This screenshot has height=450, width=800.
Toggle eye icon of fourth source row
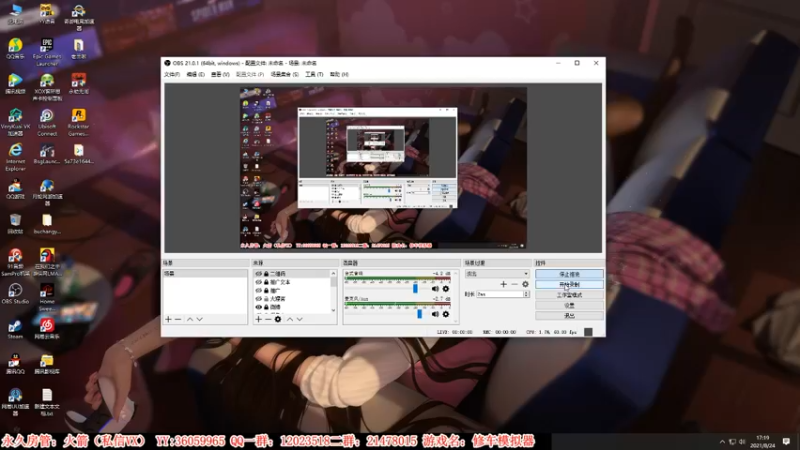pos(259,298)
